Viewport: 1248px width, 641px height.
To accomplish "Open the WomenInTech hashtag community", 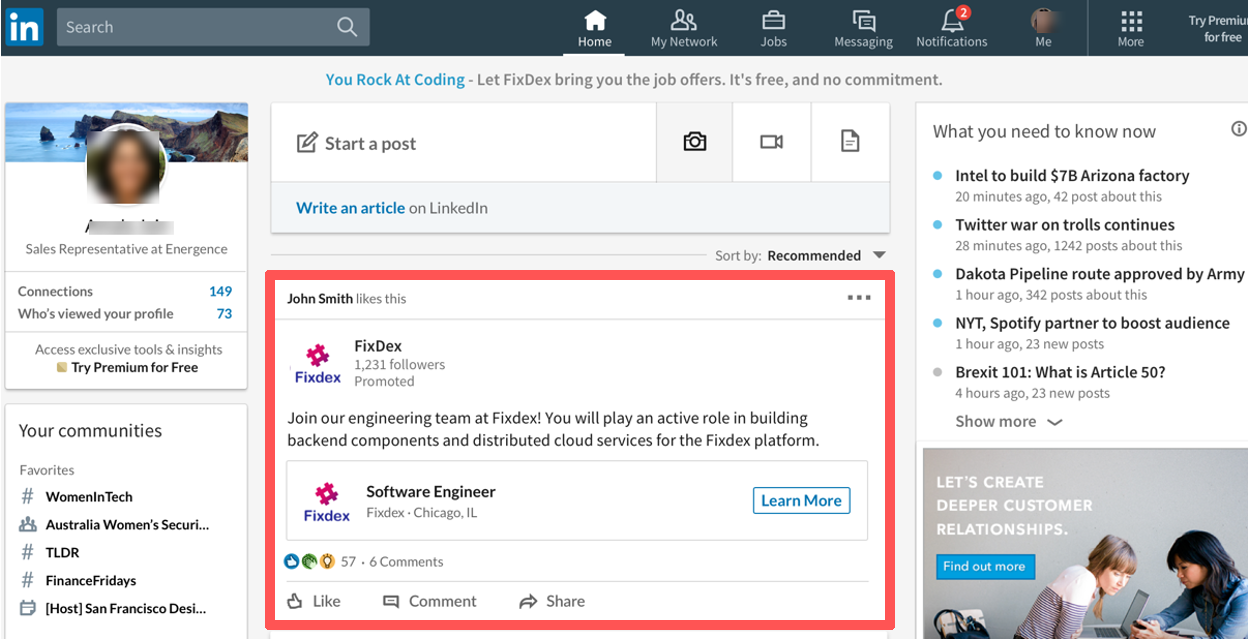I will coord(88,496).
